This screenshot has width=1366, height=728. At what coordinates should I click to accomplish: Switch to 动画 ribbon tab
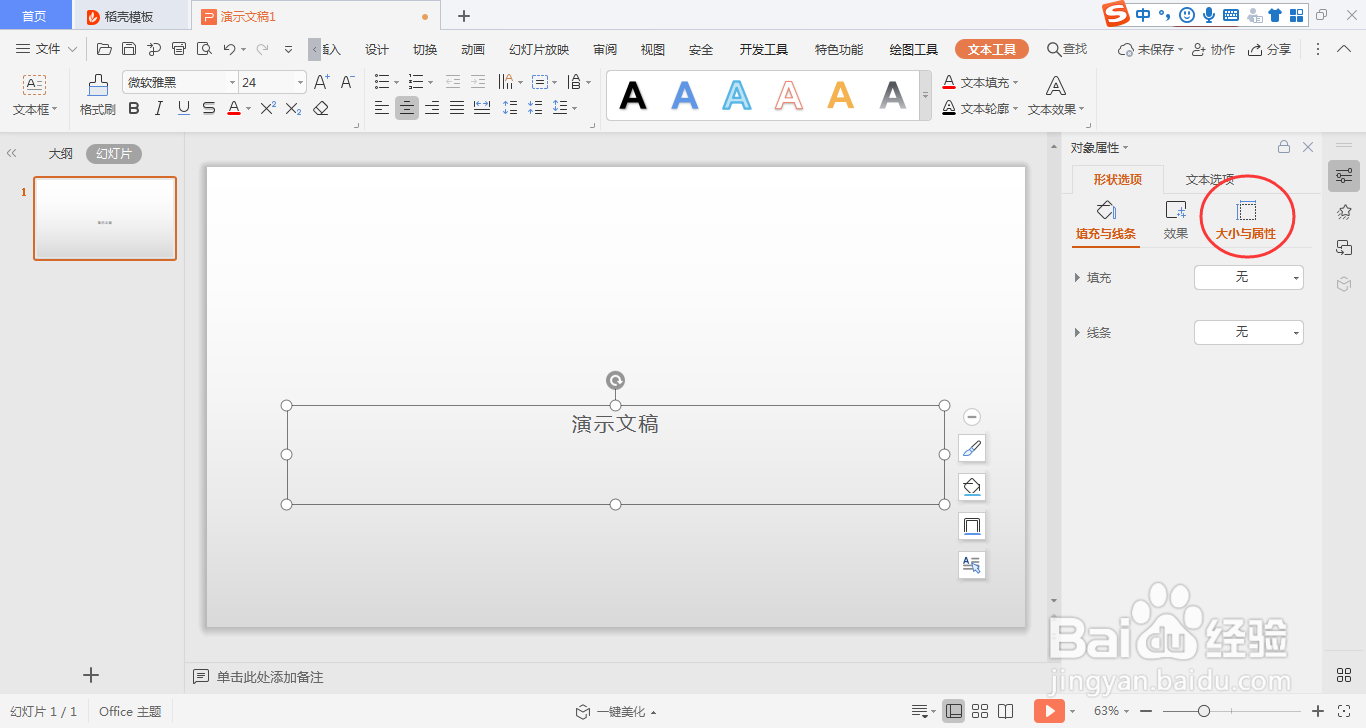(x=473, y=50)
